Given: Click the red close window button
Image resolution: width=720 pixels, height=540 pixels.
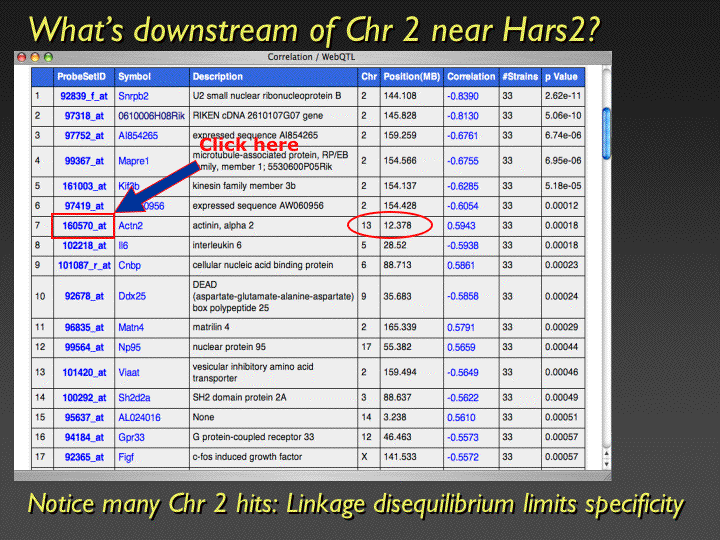Looking at the screenshot, I should tap(21, 58).
